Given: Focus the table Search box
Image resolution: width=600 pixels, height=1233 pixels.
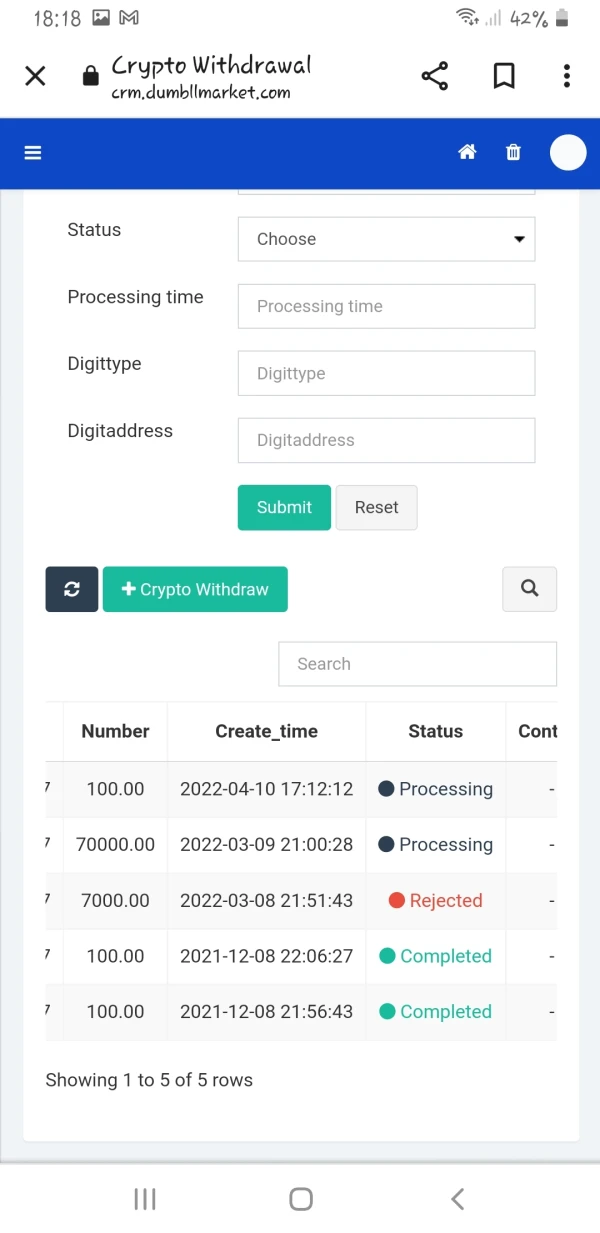Looking at the screenshot, I should [x=417, y=664].
